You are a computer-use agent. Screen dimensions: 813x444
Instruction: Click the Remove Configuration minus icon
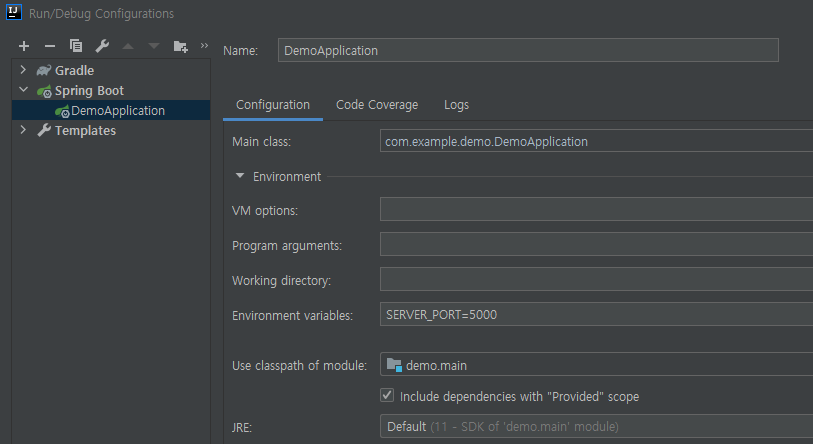tap(50, 46)
